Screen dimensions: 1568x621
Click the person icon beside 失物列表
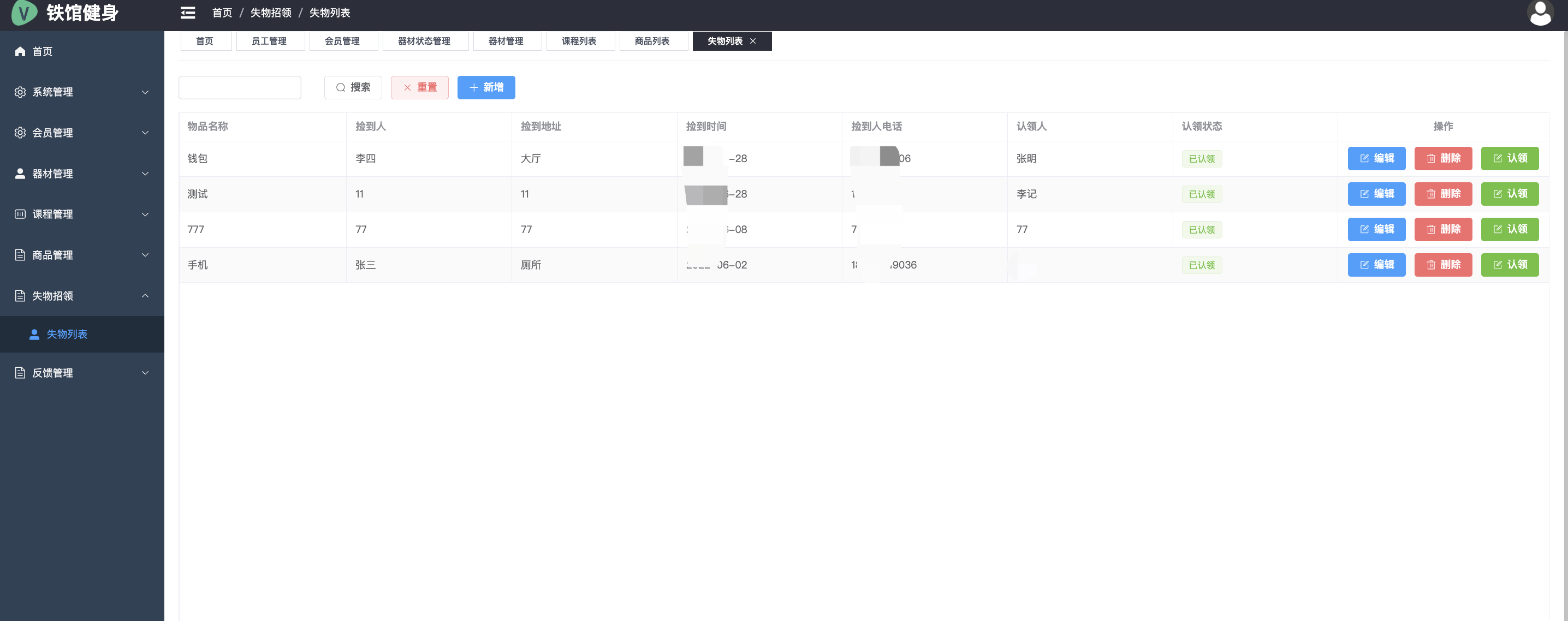point(35,335)
